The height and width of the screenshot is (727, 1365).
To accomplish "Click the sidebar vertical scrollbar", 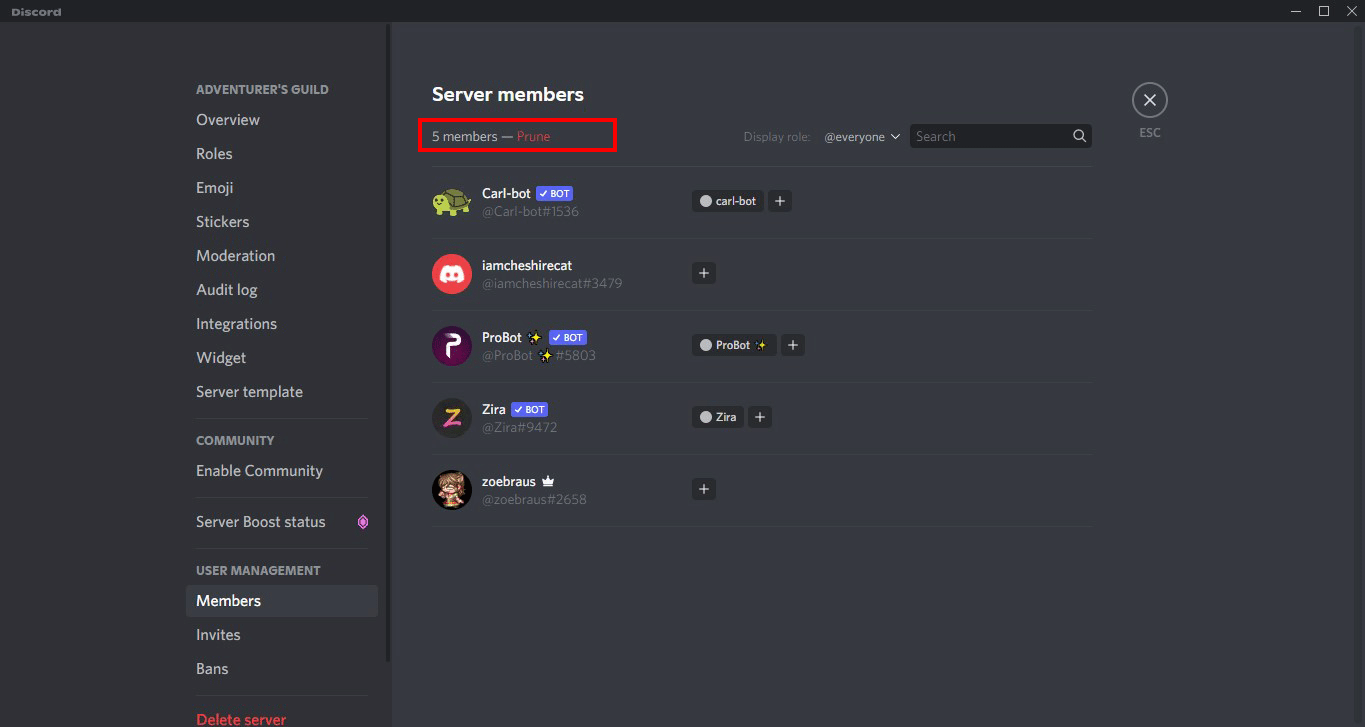I will pyautogui.click(x=388, y=343).
